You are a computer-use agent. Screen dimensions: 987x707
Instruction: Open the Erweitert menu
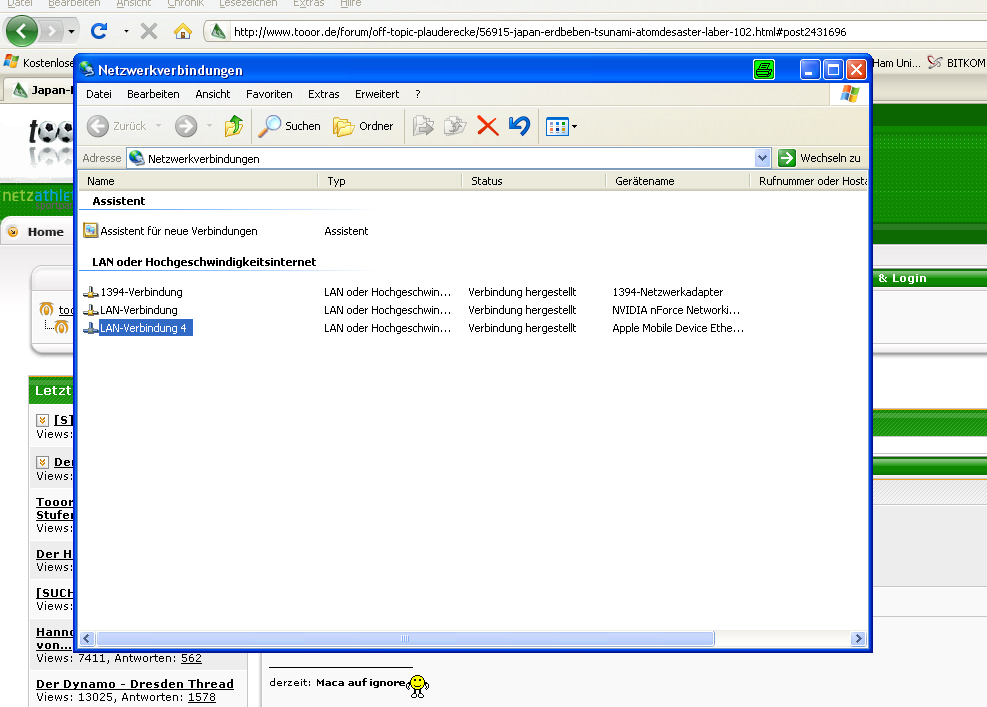[376, 94]
